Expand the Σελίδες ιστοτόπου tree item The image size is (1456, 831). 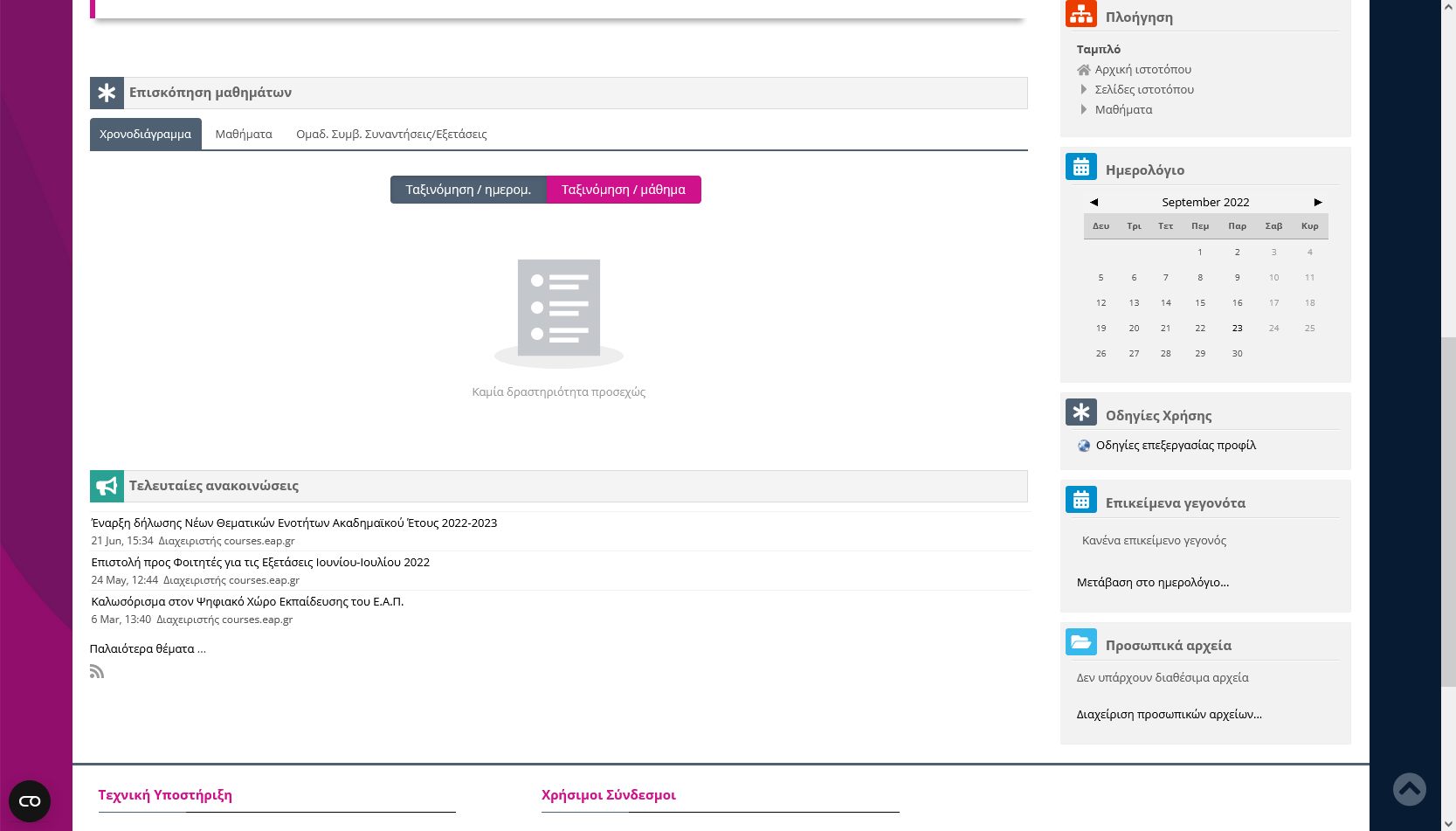tap(1084, 89)
